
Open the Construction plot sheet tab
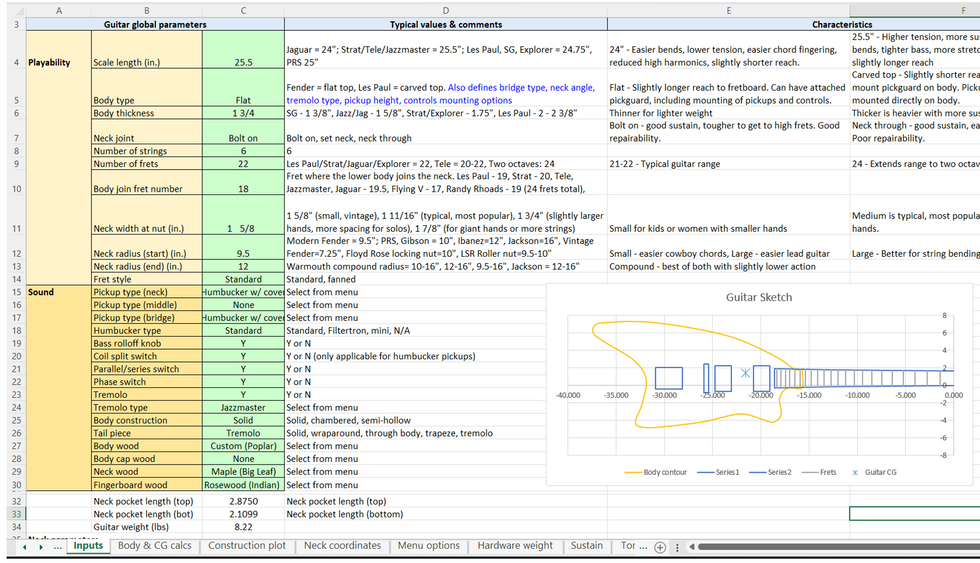[246, 546]
